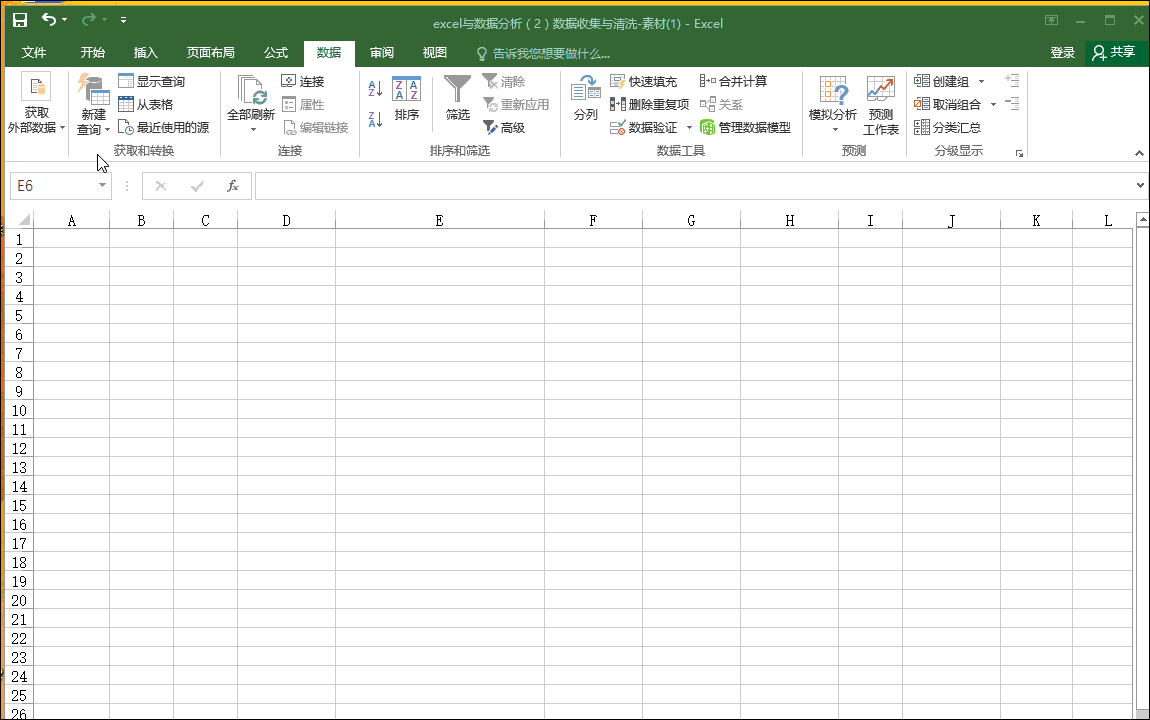Select column E header
The height and width of the screenshot is (720, 1150).
(439, 221)
